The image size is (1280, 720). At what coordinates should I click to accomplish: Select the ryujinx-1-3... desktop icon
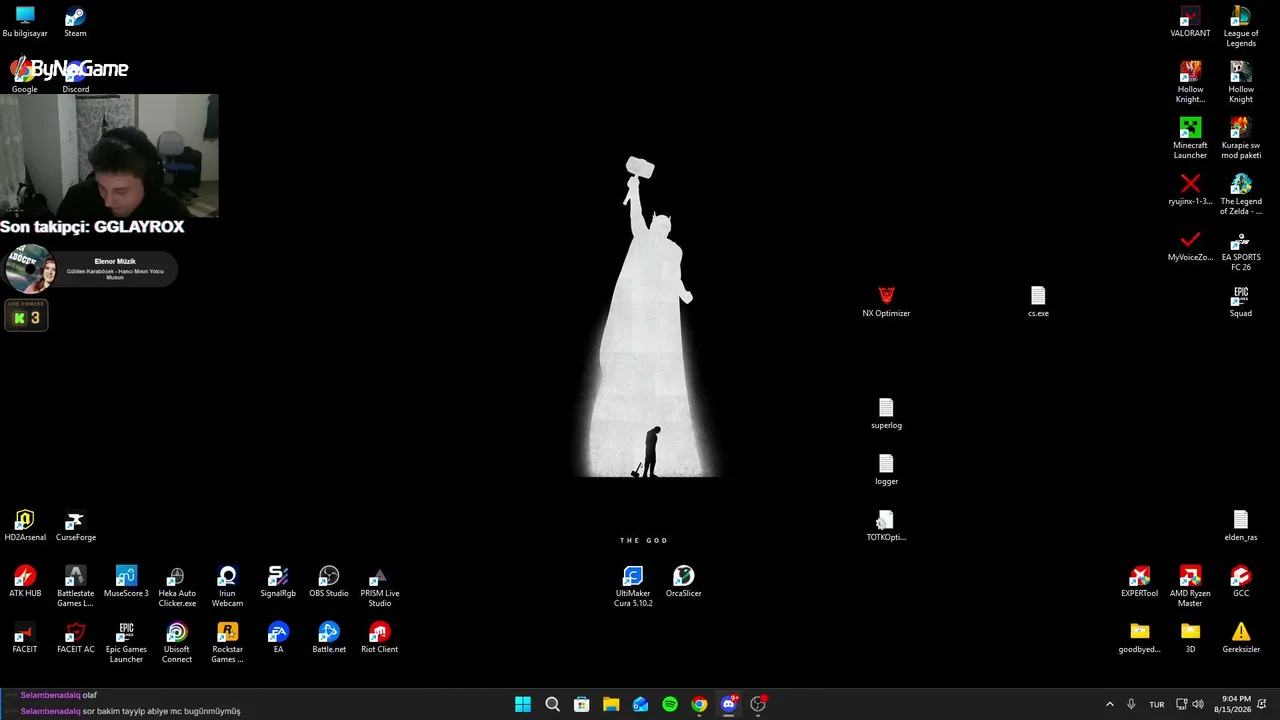[x=1190, y=190]
